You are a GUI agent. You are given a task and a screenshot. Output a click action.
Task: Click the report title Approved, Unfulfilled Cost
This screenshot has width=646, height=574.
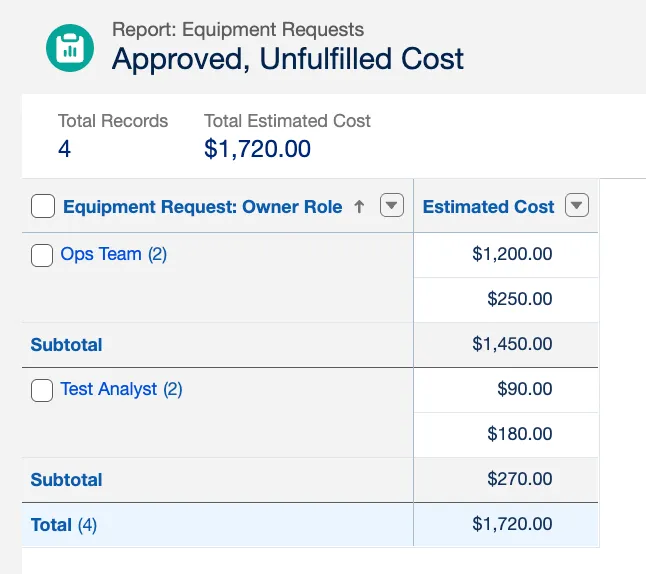[288, 59]
